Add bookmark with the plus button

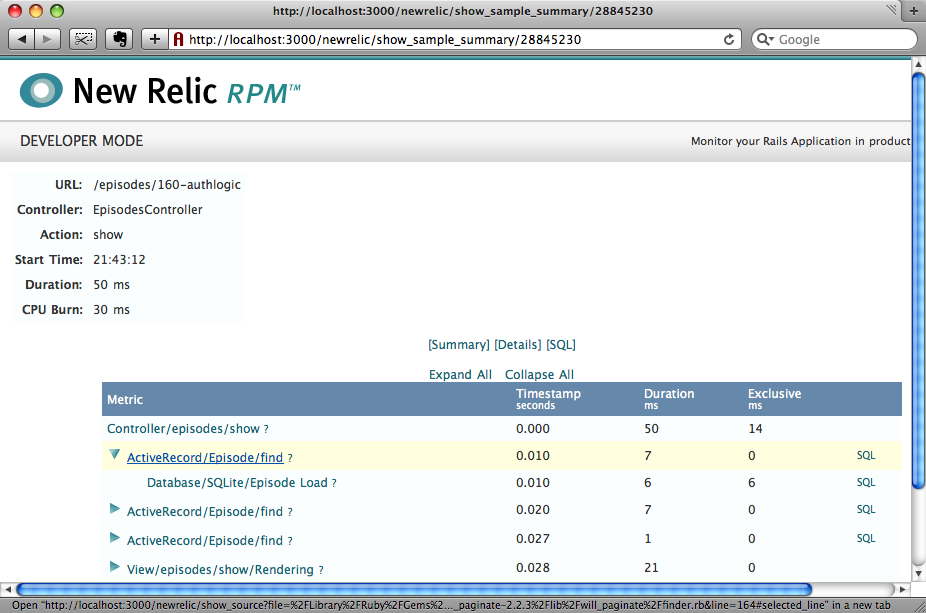pyautogui.click(x=155, y=40)
